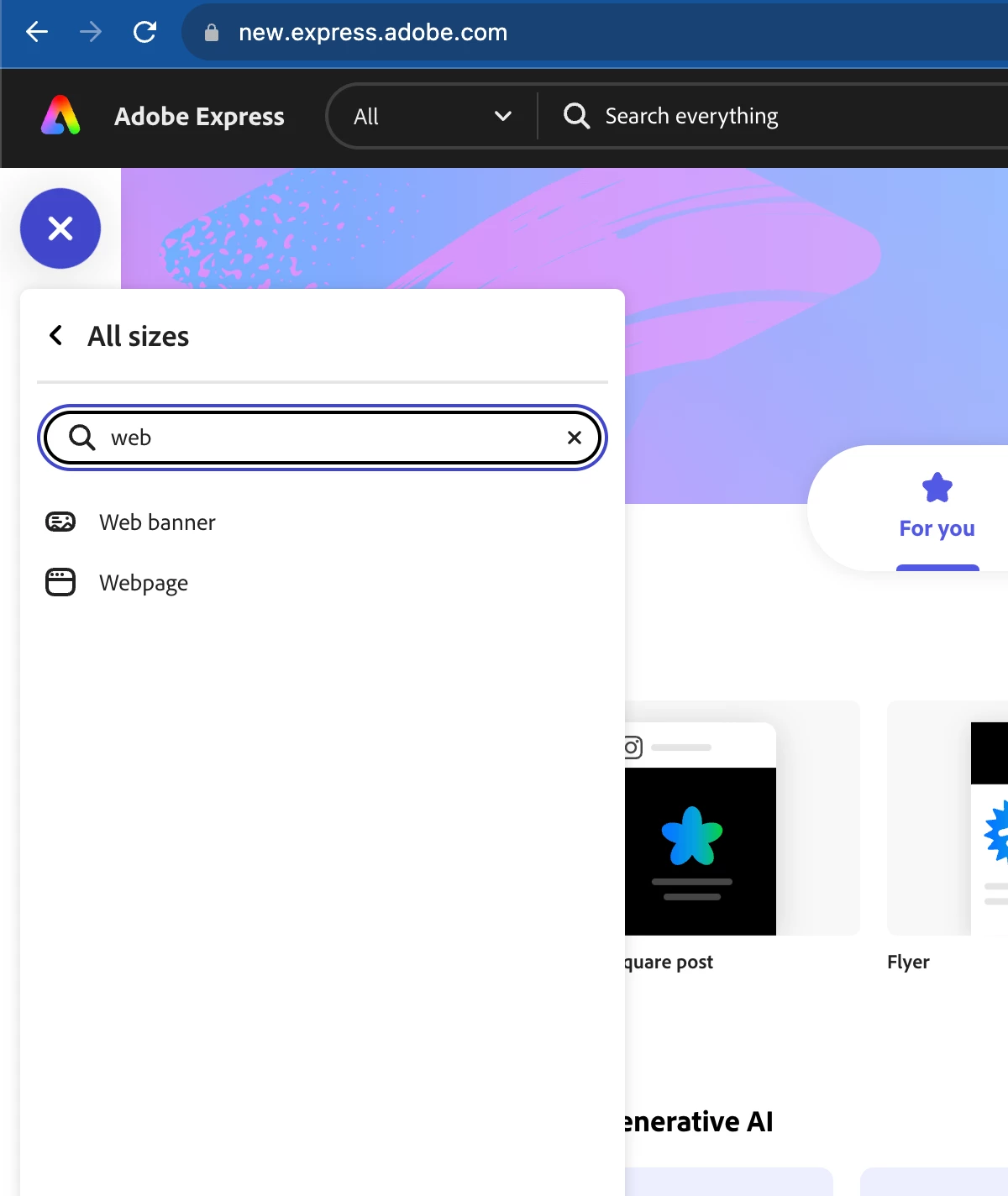Click the All sizes heading
The width and height of the screenshot is (1008, 1196).
[139, 336]
